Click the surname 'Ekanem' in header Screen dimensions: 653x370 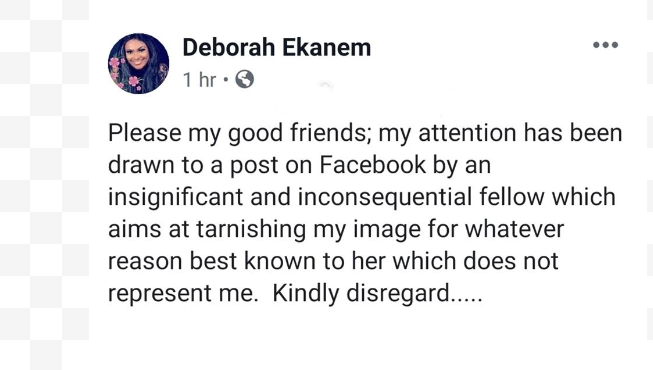coord(326,47)
